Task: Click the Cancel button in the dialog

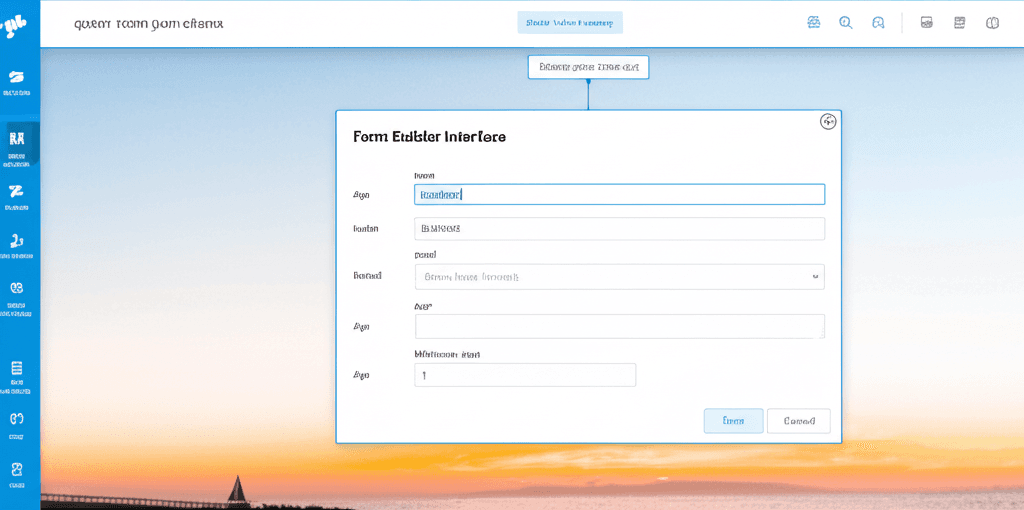Action: pyautogui.click(x=798, y=421)
